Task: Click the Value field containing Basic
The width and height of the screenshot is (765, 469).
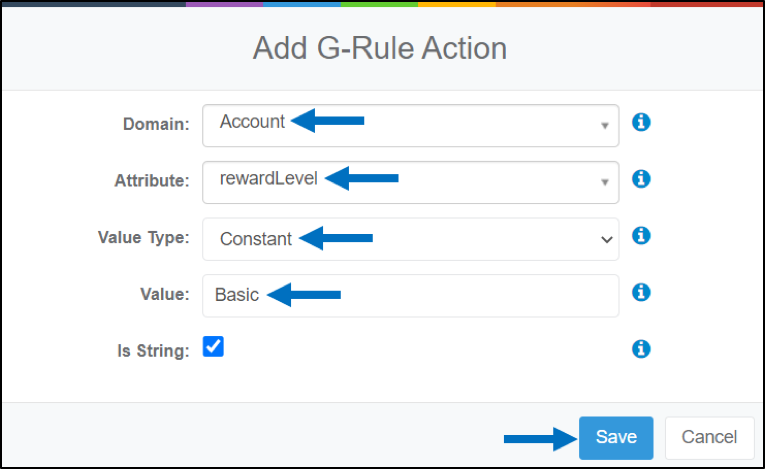Action: pos(411,296)
